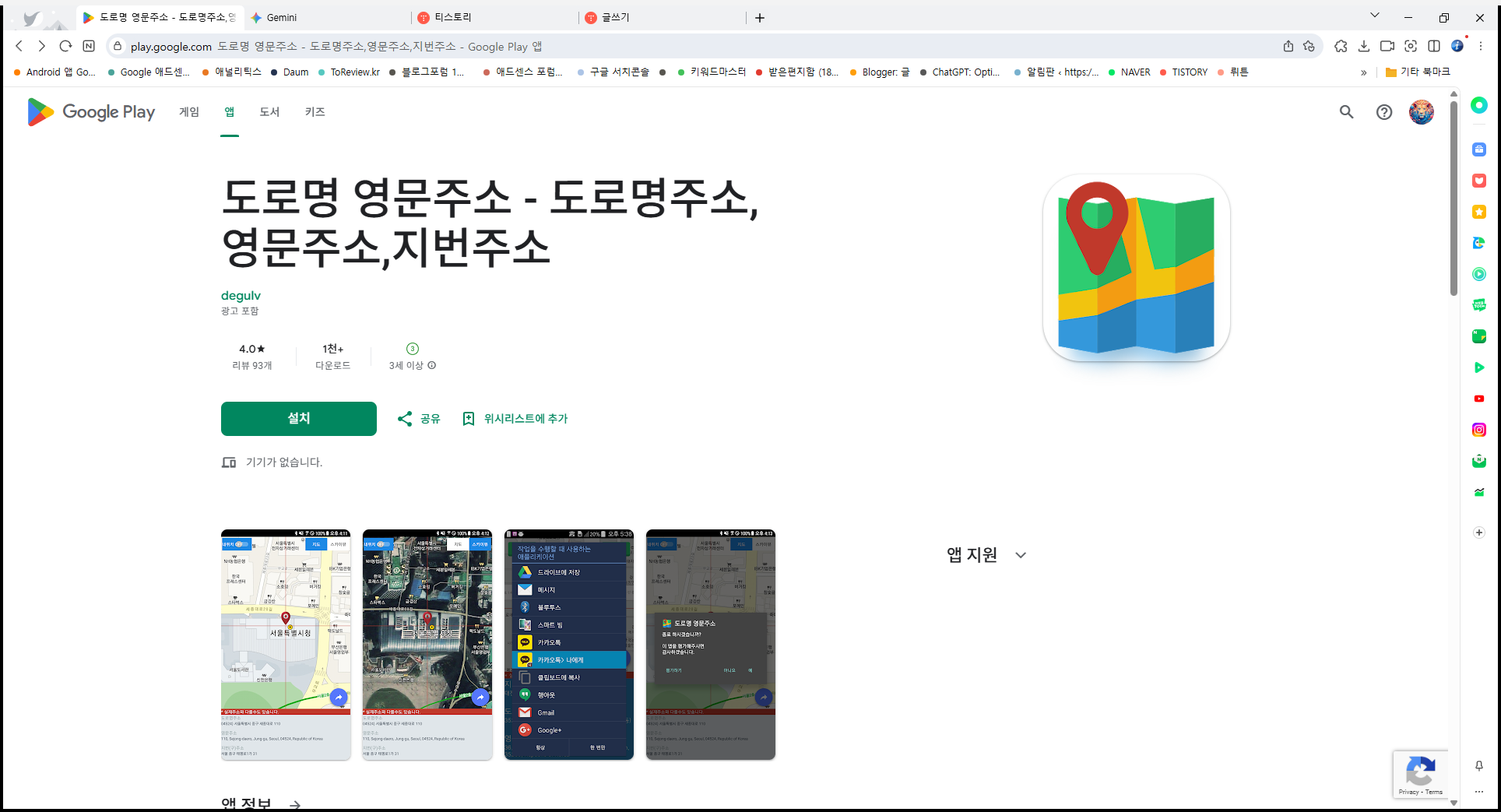The height and width of the screenshot is (812, 1501).
Task: Open YouTube from the browser sidebar
Action: [x=1478, y=399]
